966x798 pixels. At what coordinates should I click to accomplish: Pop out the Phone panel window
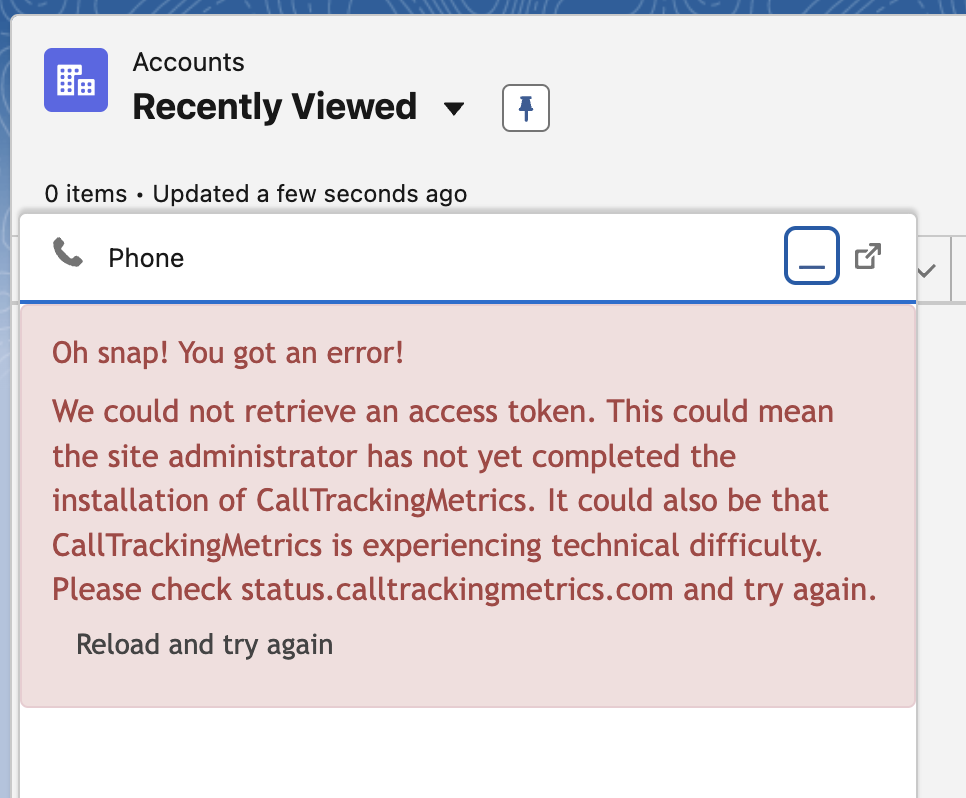(868, 256)
